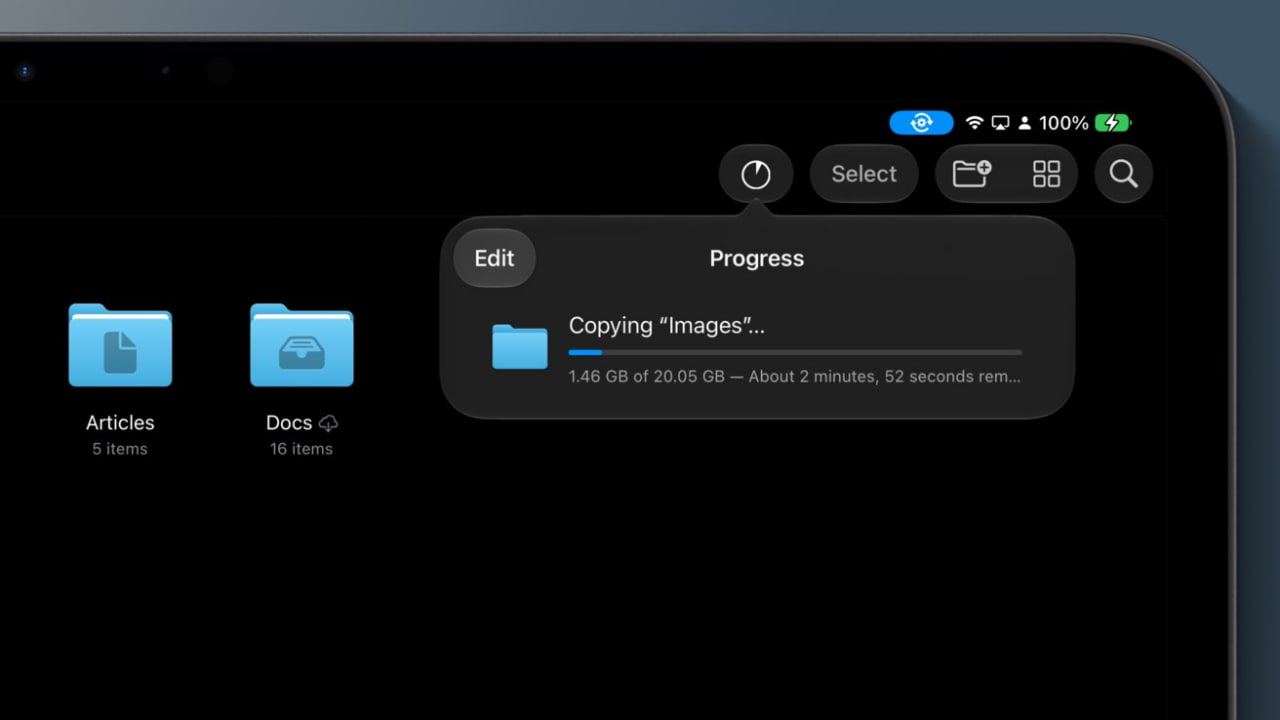Tap the AirPlay status icon

coord(1000,123)
